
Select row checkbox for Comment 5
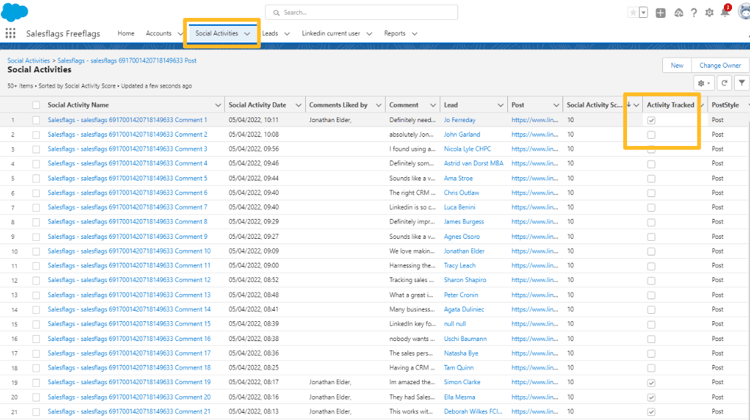[x=36, y=178]
